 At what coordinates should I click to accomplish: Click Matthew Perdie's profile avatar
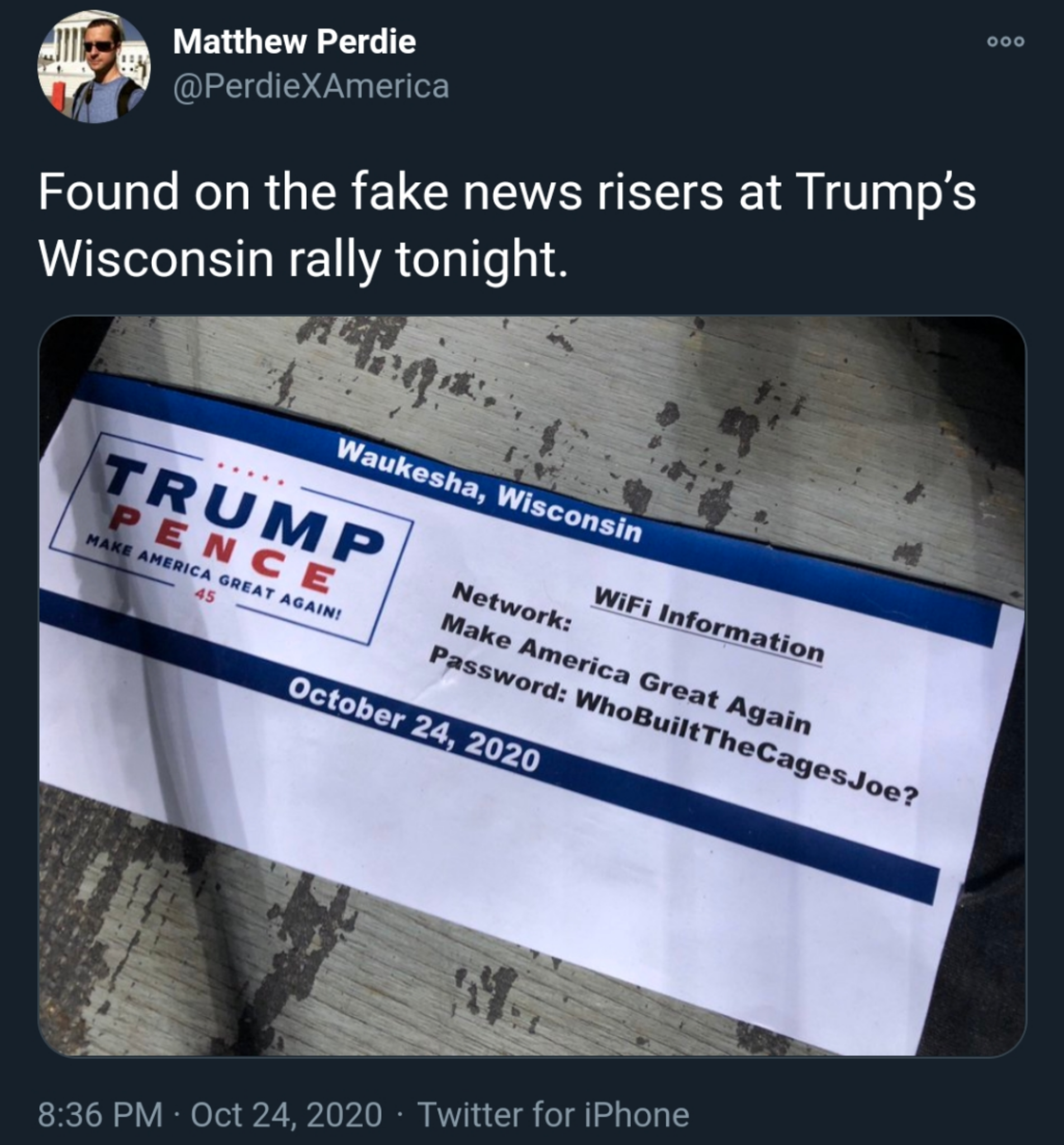click(94, 66)
